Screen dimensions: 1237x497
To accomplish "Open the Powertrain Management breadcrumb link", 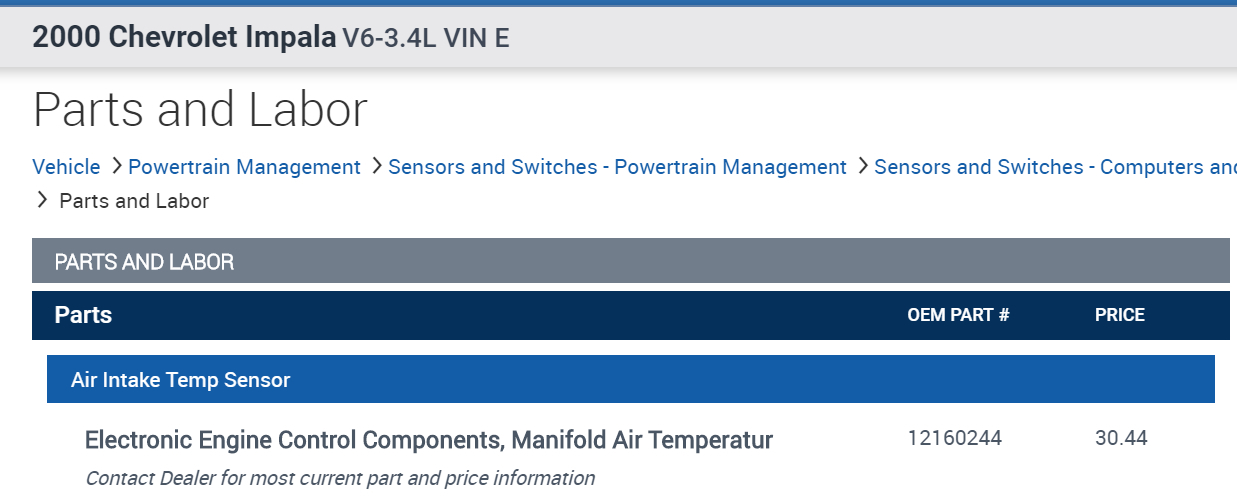I will pos(244,167).
